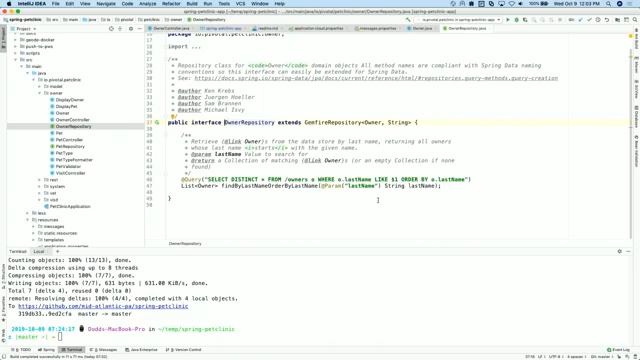This screenshot has height=360, width=640.
Task: Hide the Project tool window
Action: 140,29
